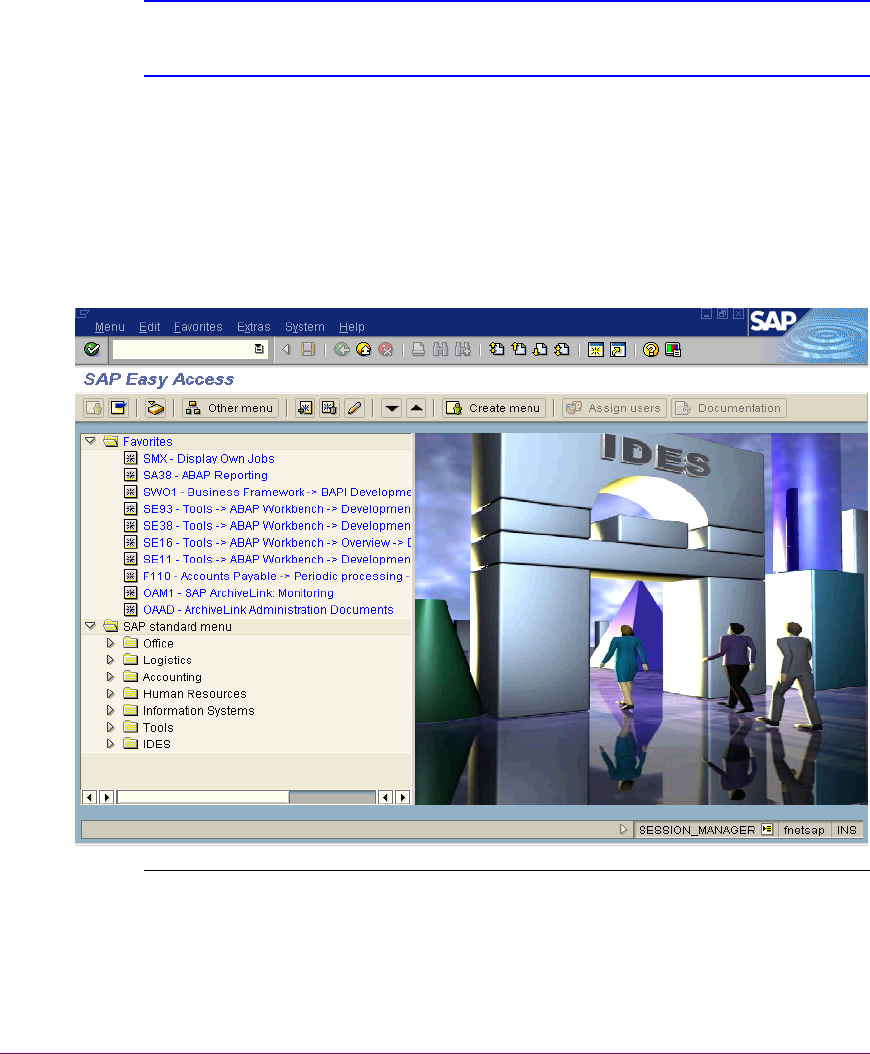Click the Change Favorites pencil icon
Screen dimensions: 870x1054
click(x=354, y=408)
